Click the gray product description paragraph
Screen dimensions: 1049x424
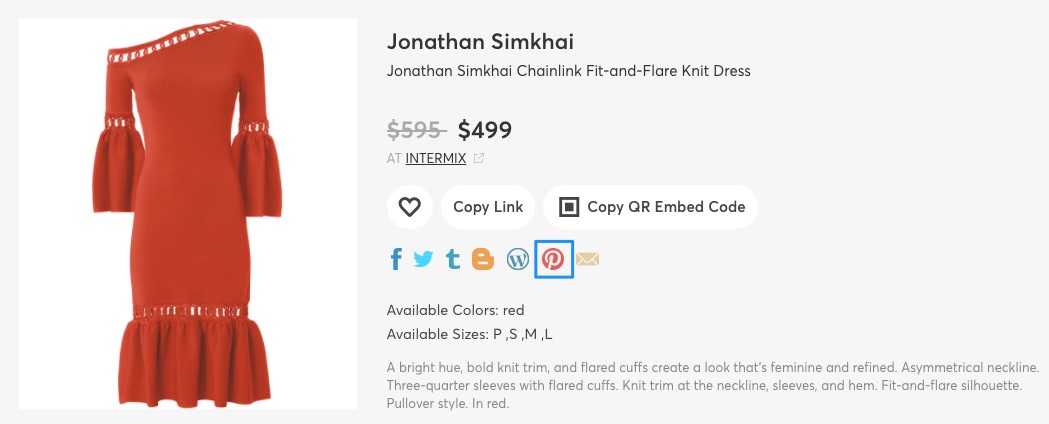click(713, 385)
